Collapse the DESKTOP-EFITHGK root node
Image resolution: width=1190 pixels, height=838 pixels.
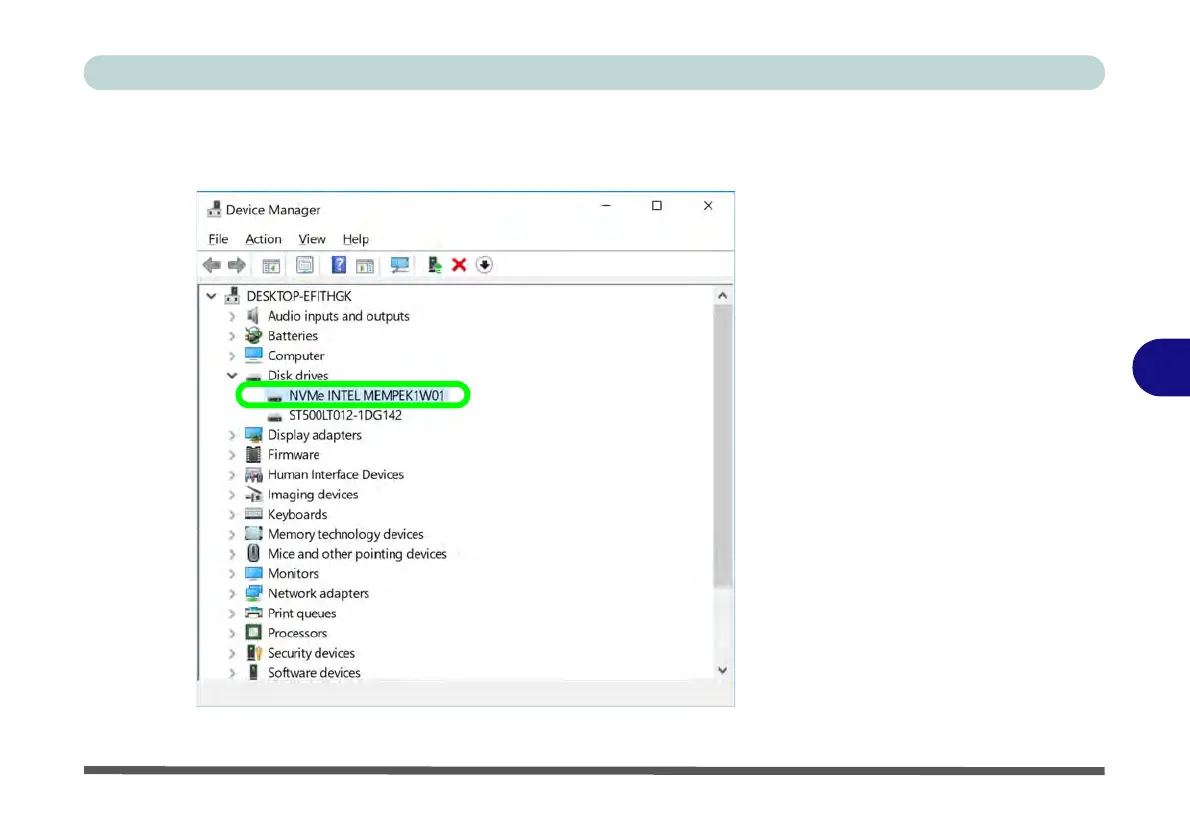211,296
